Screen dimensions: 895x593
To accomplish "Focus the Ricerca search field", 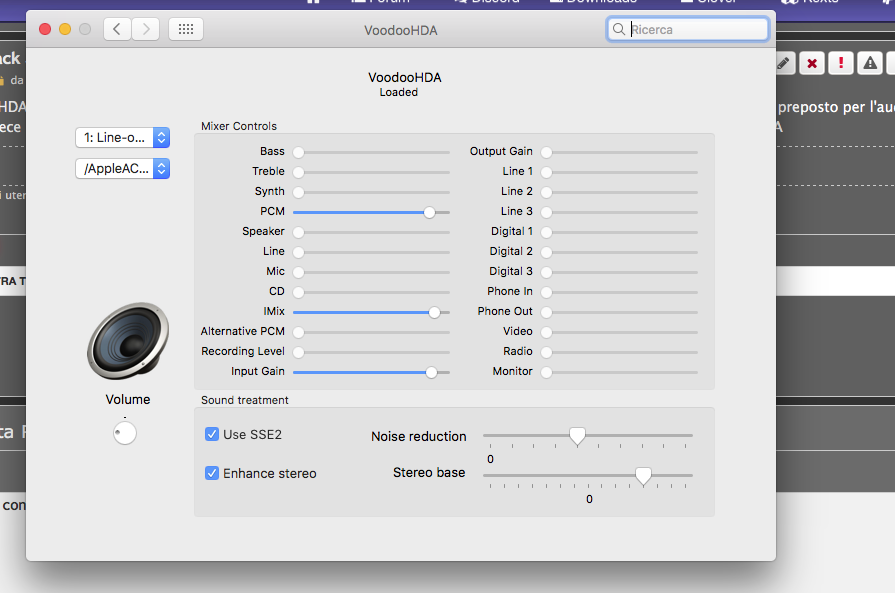I will point(688,29).
